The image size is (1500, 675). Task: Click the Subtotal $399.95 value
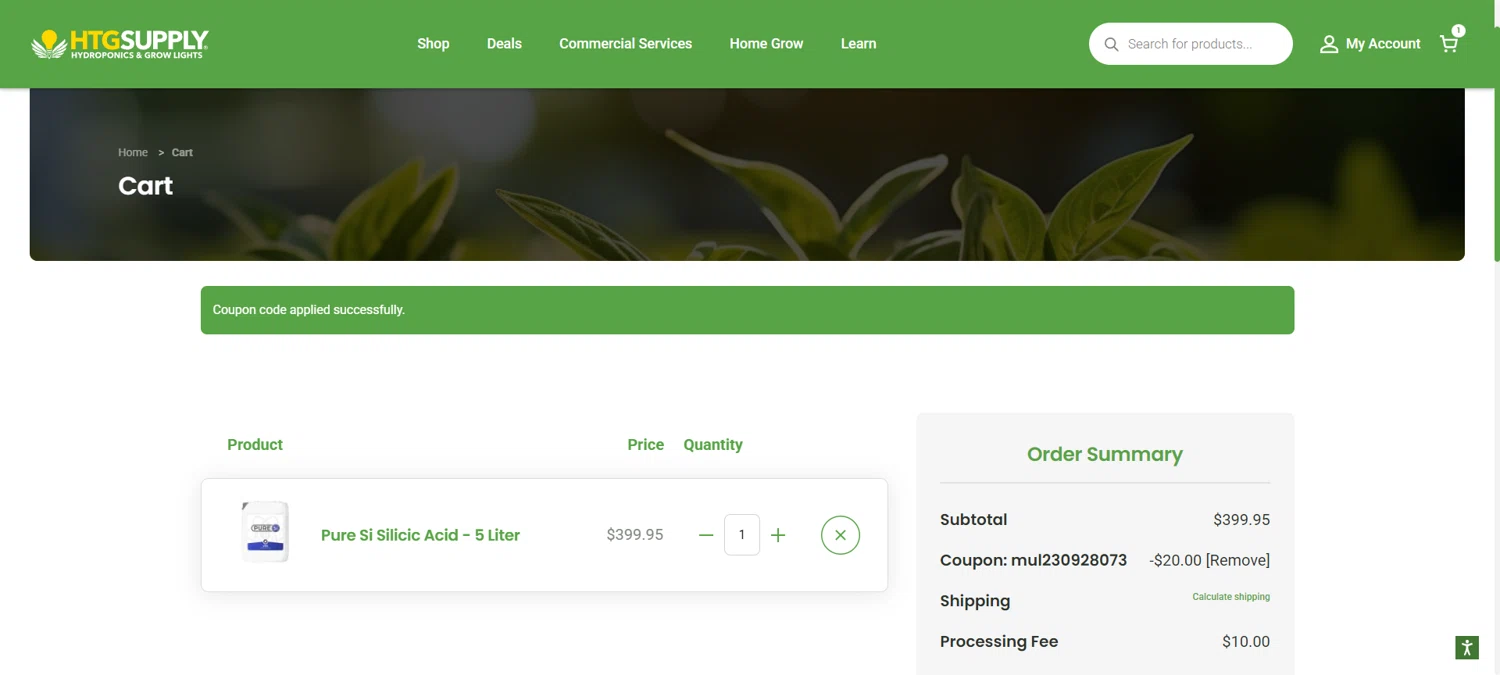[1241, 520]
